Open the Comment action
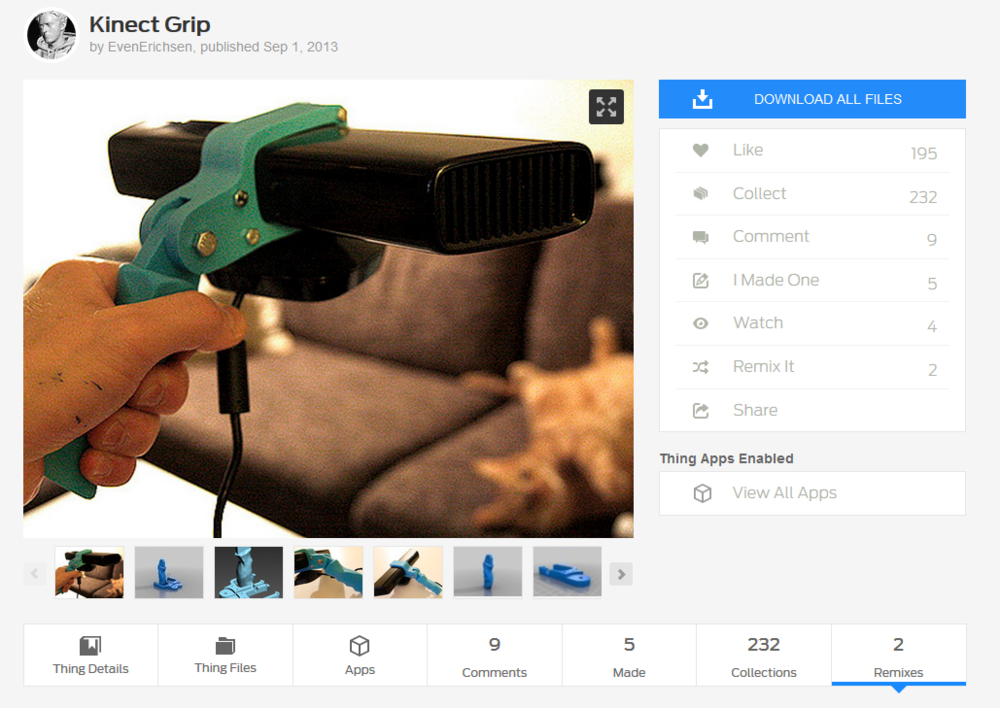This screenshot has height=708, width=1000. pyautogui.click(x=812, y=237)
